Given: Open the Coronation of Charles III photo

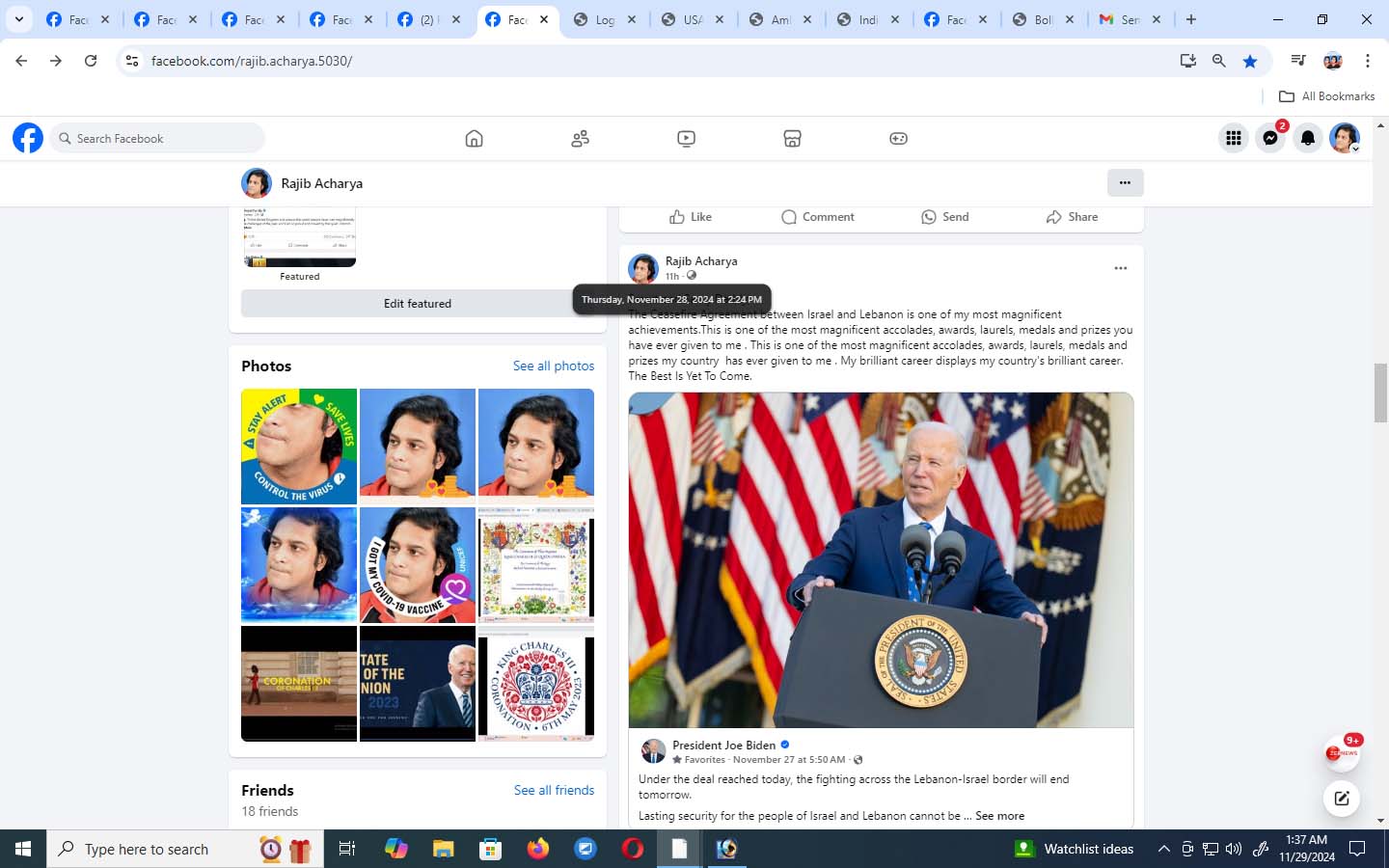Looking at the screenshot, I should point(299,683).
